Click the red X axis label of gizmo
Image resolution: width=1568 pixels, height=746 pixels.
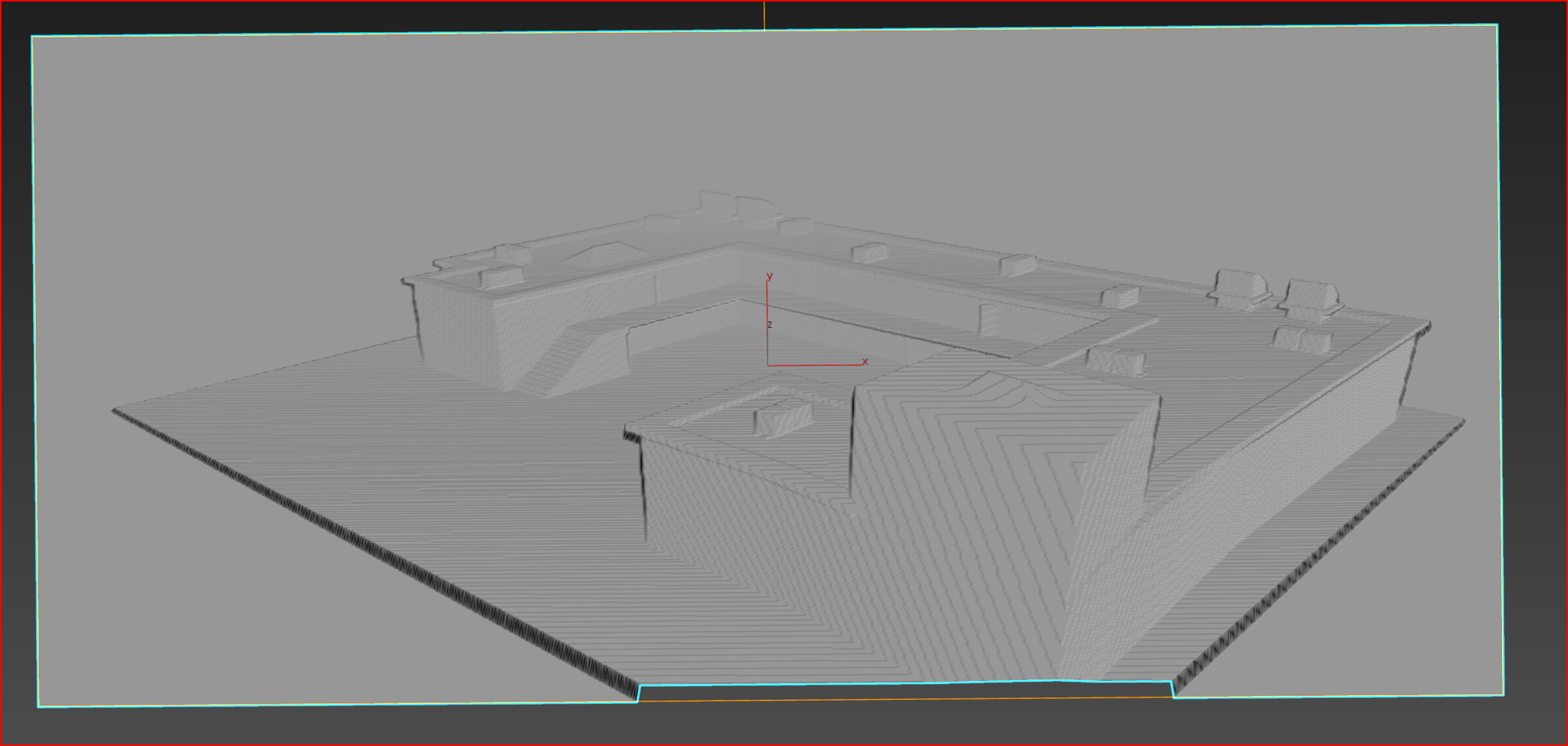(865, 362)
